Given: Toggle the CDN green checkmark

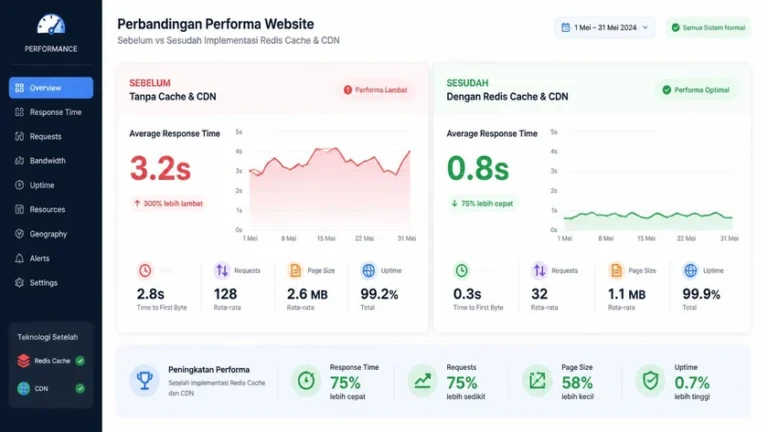Looking at the screenshot, I should (x=80, y=388).
